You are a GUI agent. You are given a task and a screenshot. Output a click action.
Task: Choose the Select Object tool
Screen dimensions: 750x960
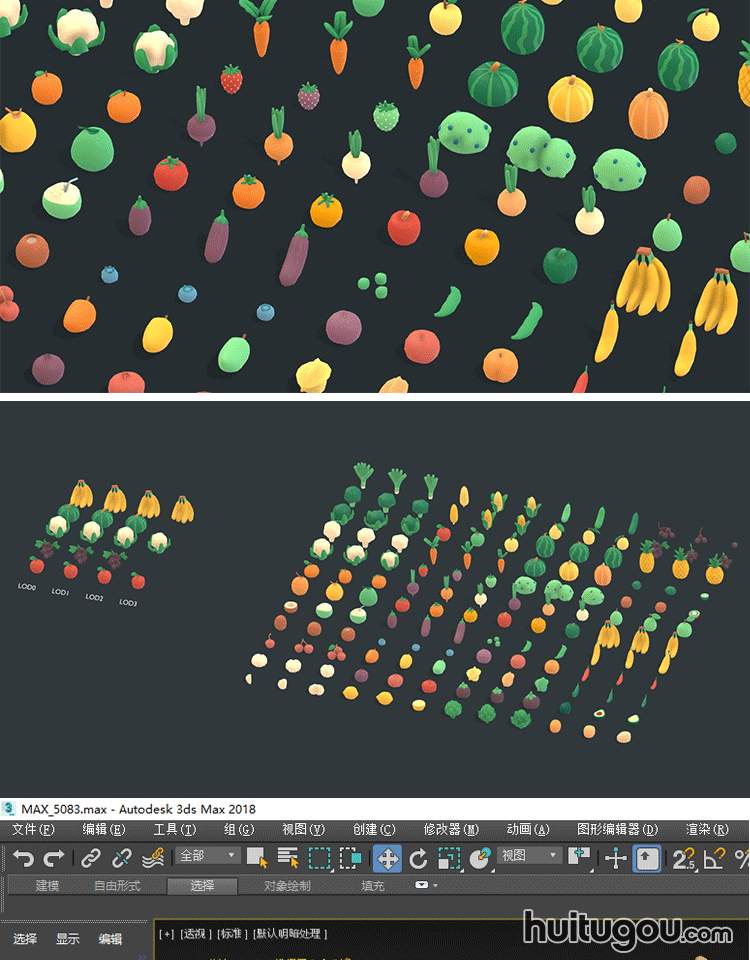click(257, 858)
